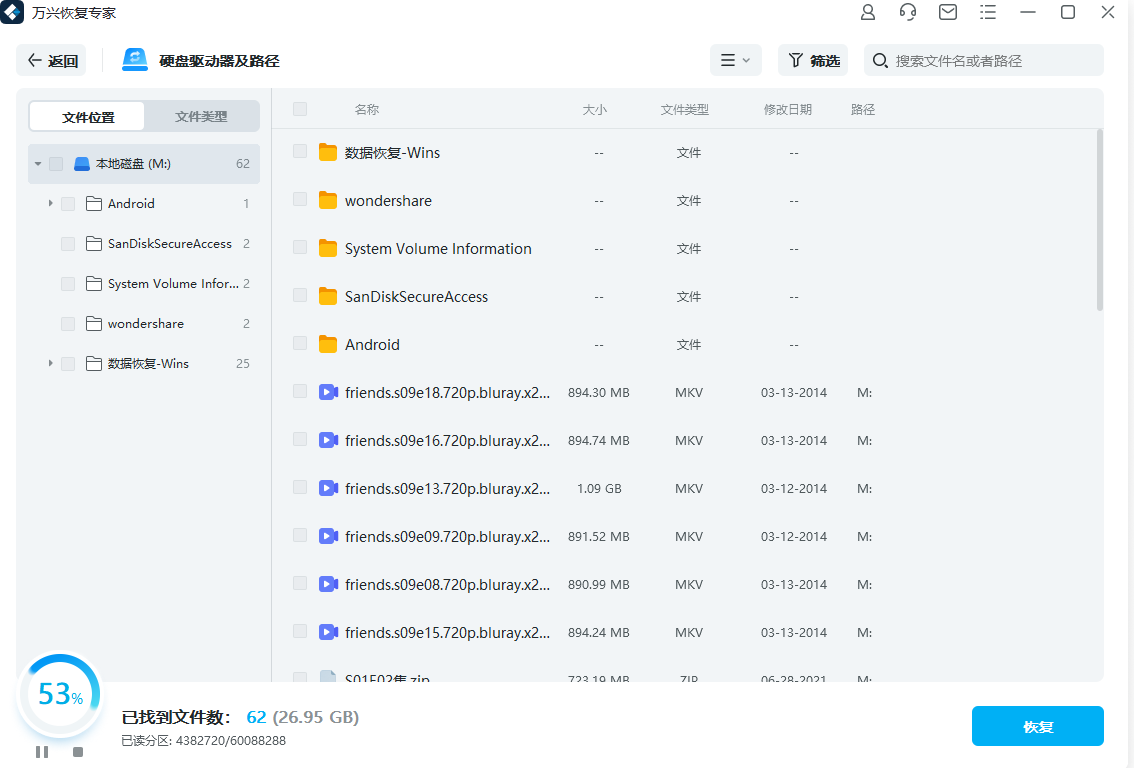Check the Android tree item checkbox
This screenshot has width=1134, height=768.
(68, 204)
